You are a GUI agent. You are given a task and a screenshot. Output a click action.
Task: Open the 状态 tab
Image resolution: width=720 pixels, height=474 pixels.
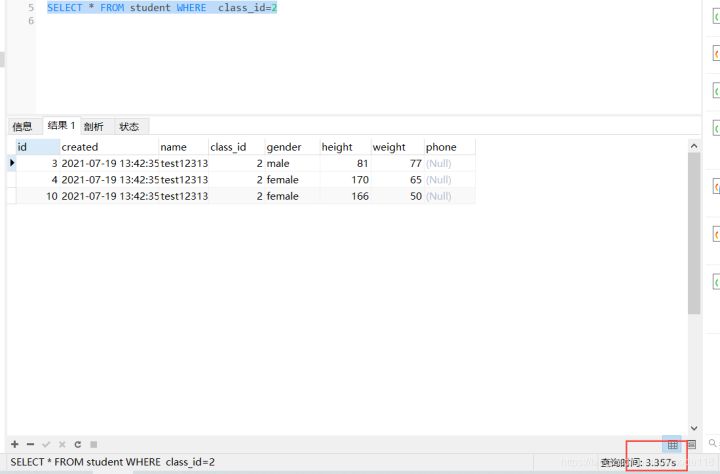tap(129, 126)
